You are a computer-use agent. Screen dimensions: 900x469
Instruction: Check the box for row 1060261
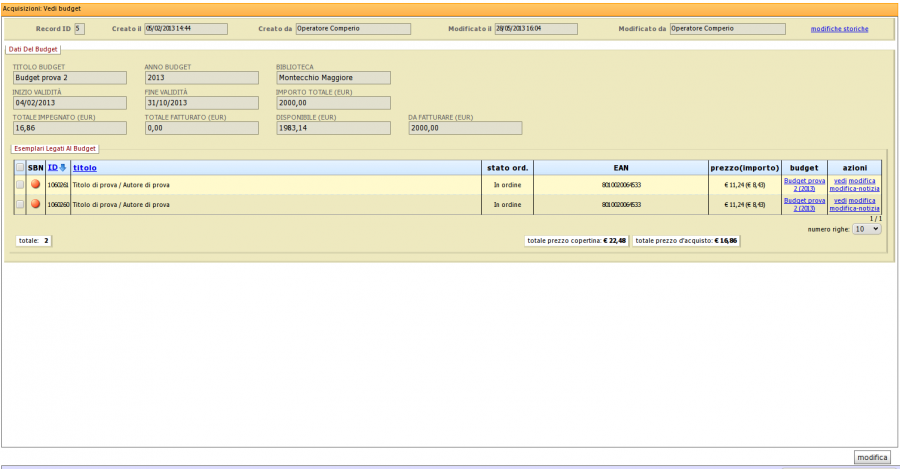[20, 184]
